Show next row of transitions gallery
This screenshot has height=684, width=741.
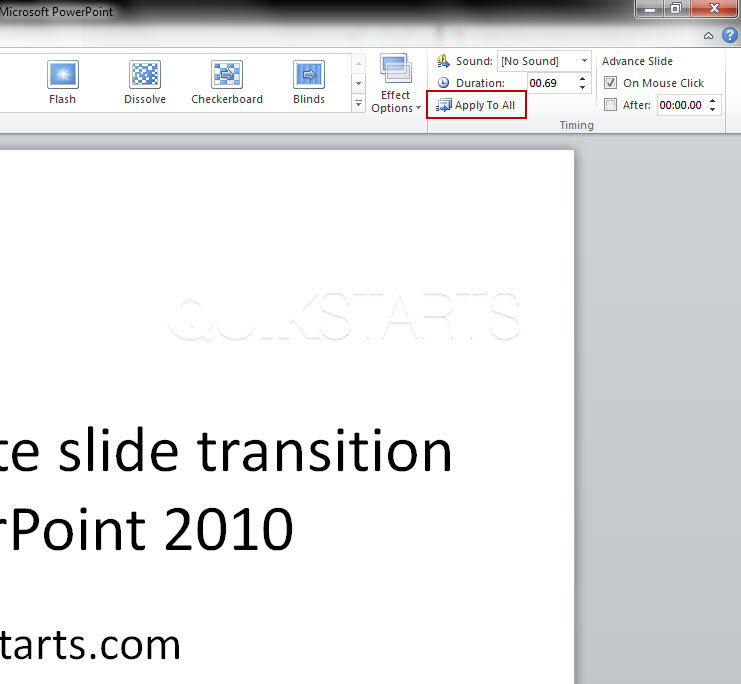pos(358,83)
